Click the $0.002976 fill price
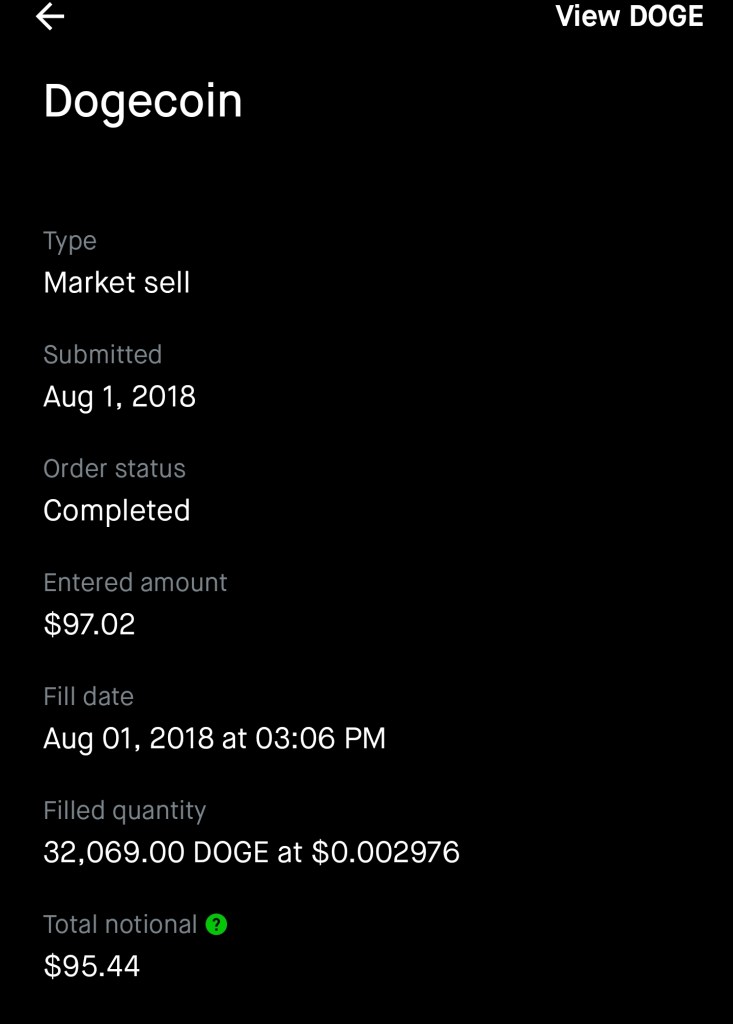Viewport: 733px width, 1024px height. coord(386,853)
